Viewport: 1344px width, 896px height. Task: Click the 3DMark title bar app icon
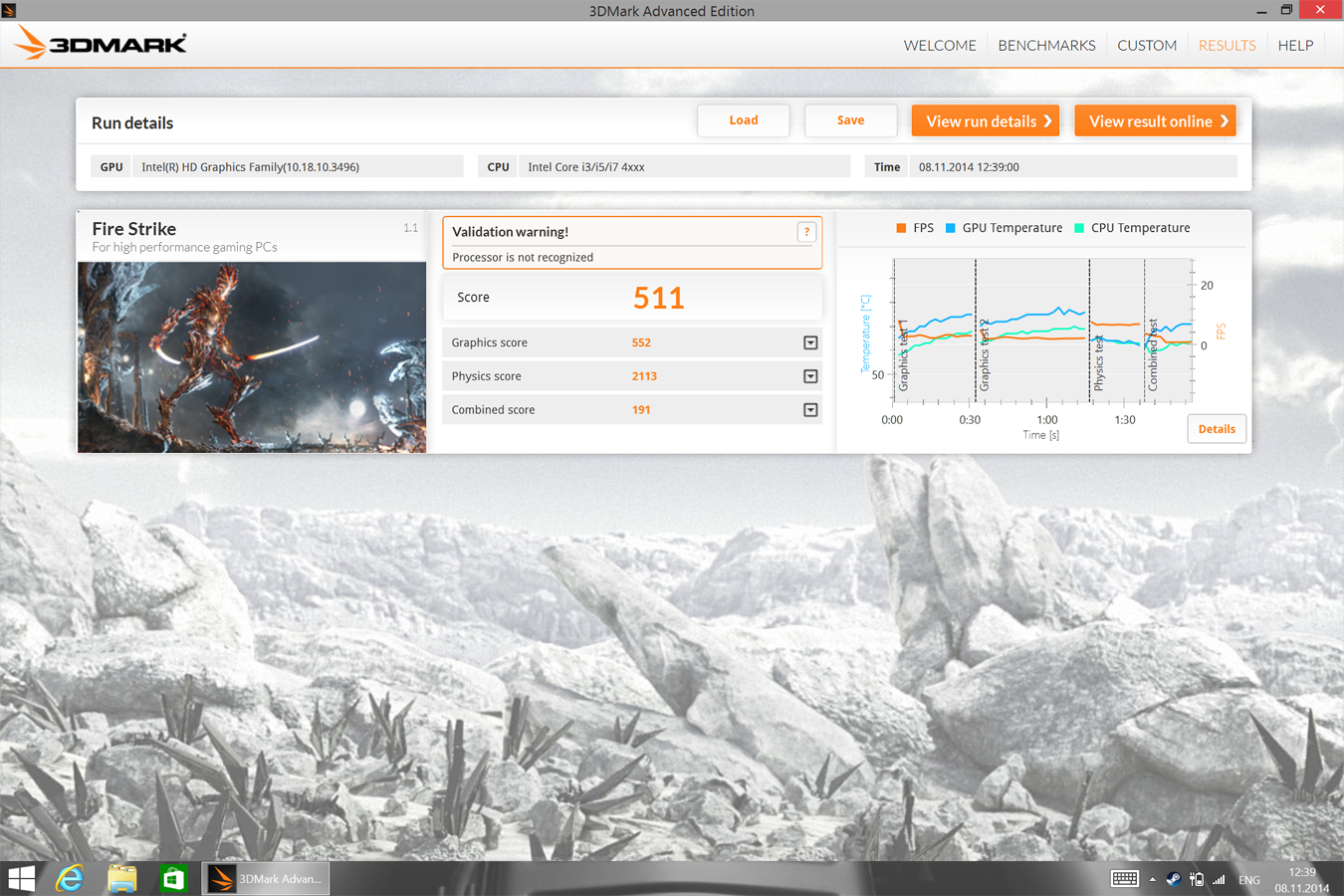pyautogui.click(x=9, y=10)
